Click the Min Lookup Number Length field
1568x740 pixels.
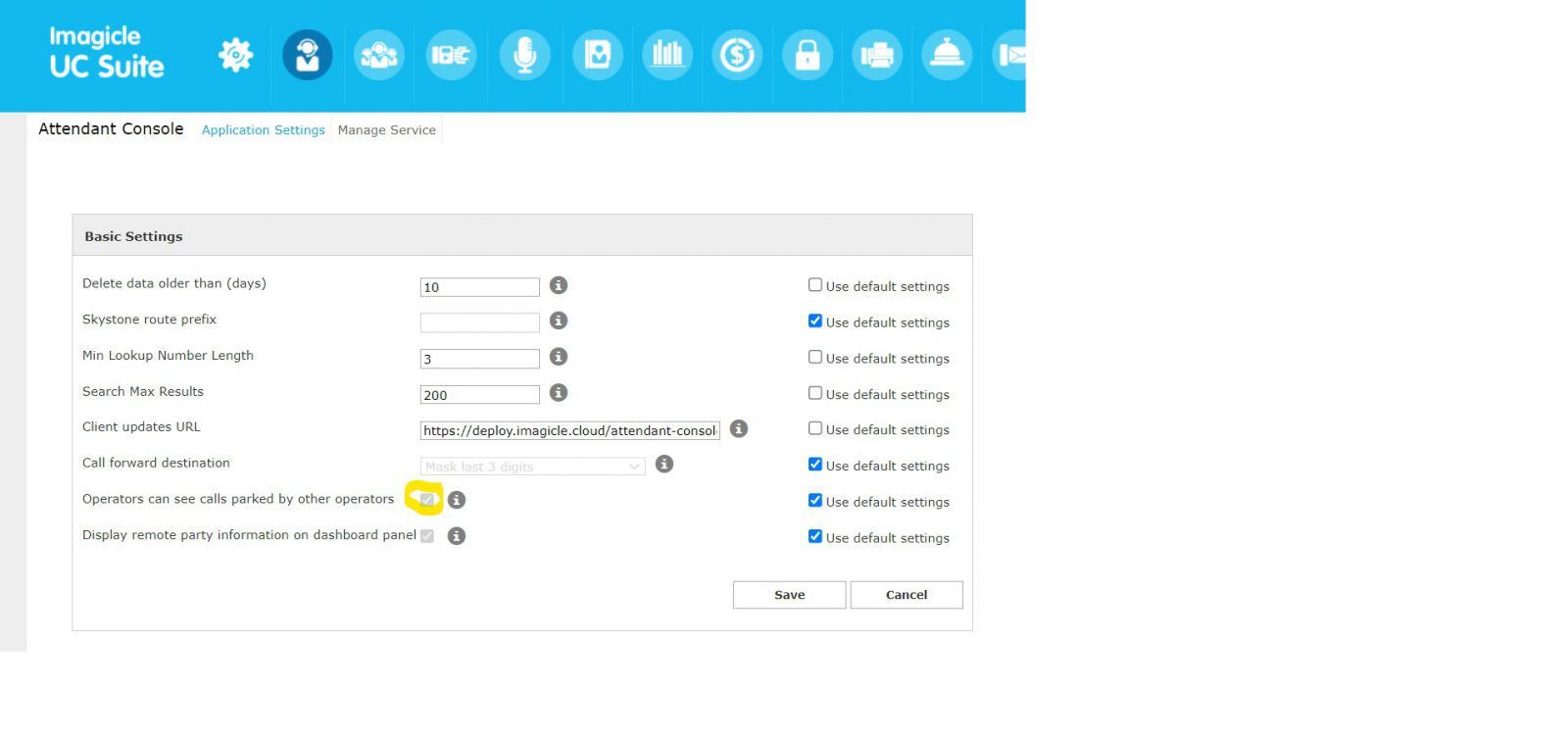(479, 359)
